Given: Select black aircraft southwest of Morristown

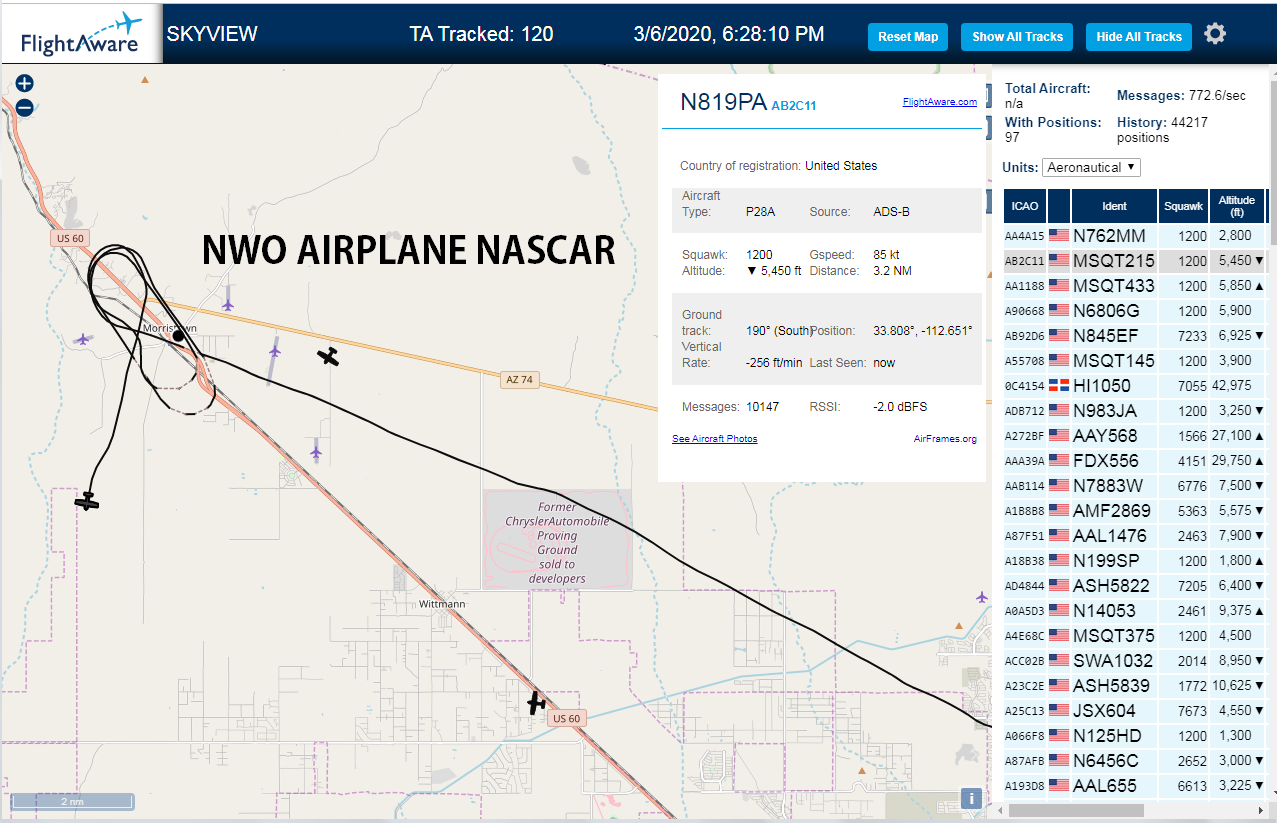Looking at the screenshot, I should click(x=88, y=500).
